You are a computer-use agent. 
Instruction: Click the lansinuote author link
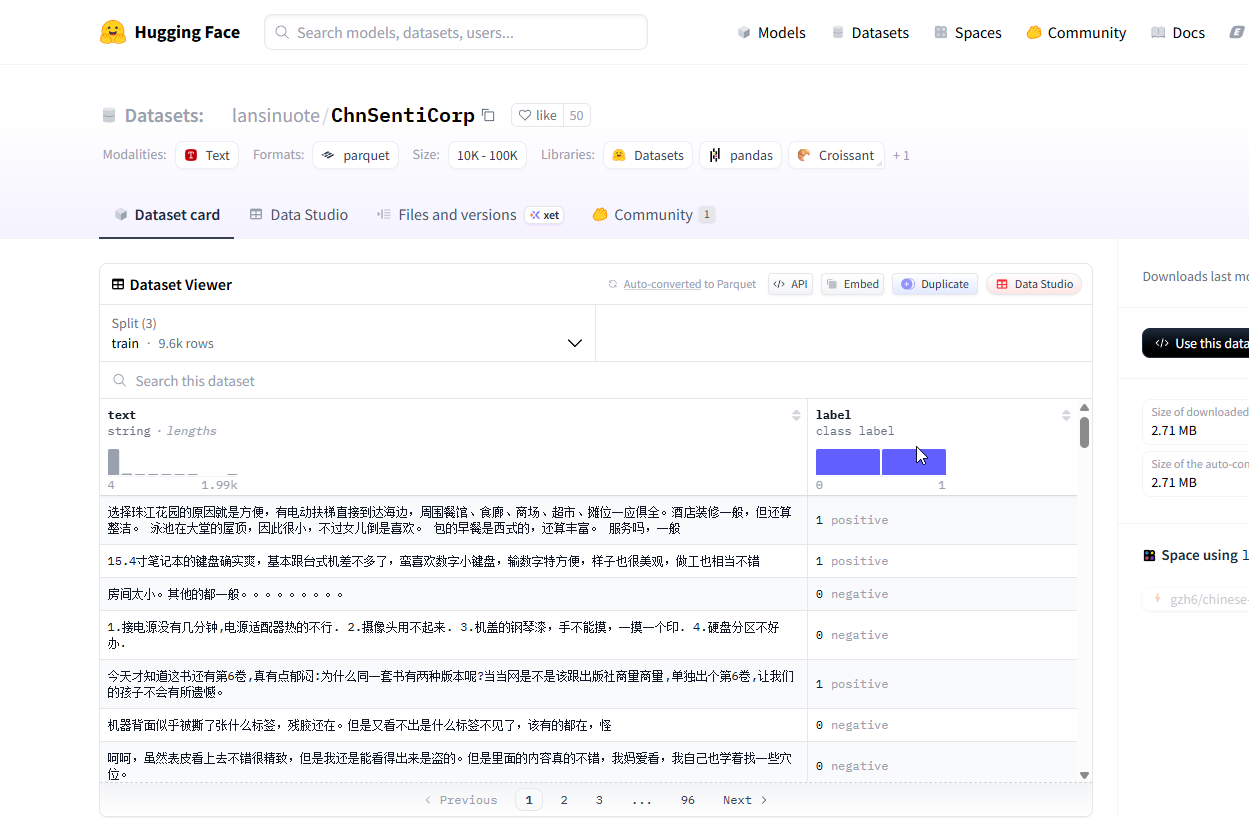point(276,115)
